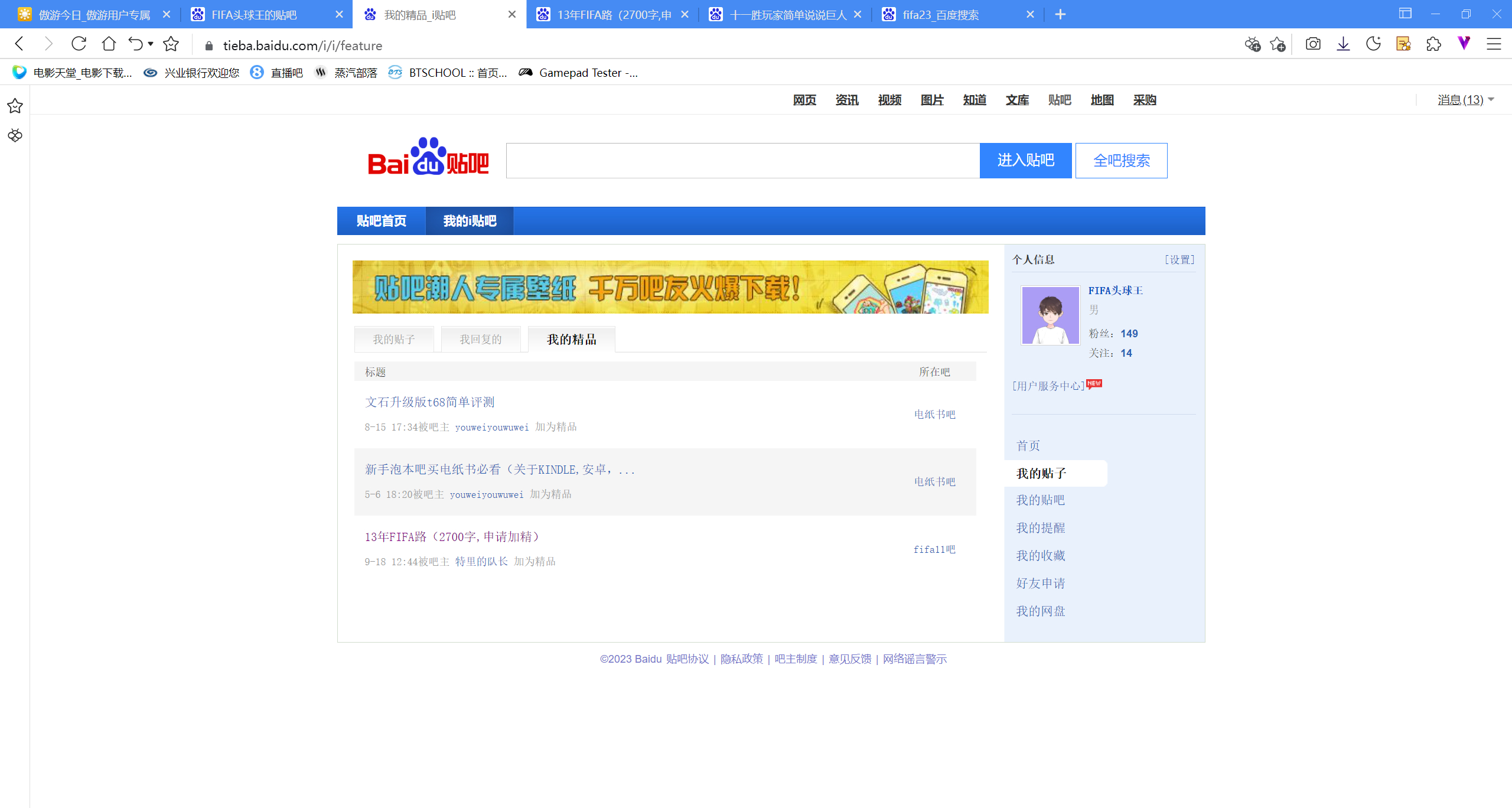Viewport: 1512px width, 808px height.
Task: Open a new browser tab
Action: 1060,14
